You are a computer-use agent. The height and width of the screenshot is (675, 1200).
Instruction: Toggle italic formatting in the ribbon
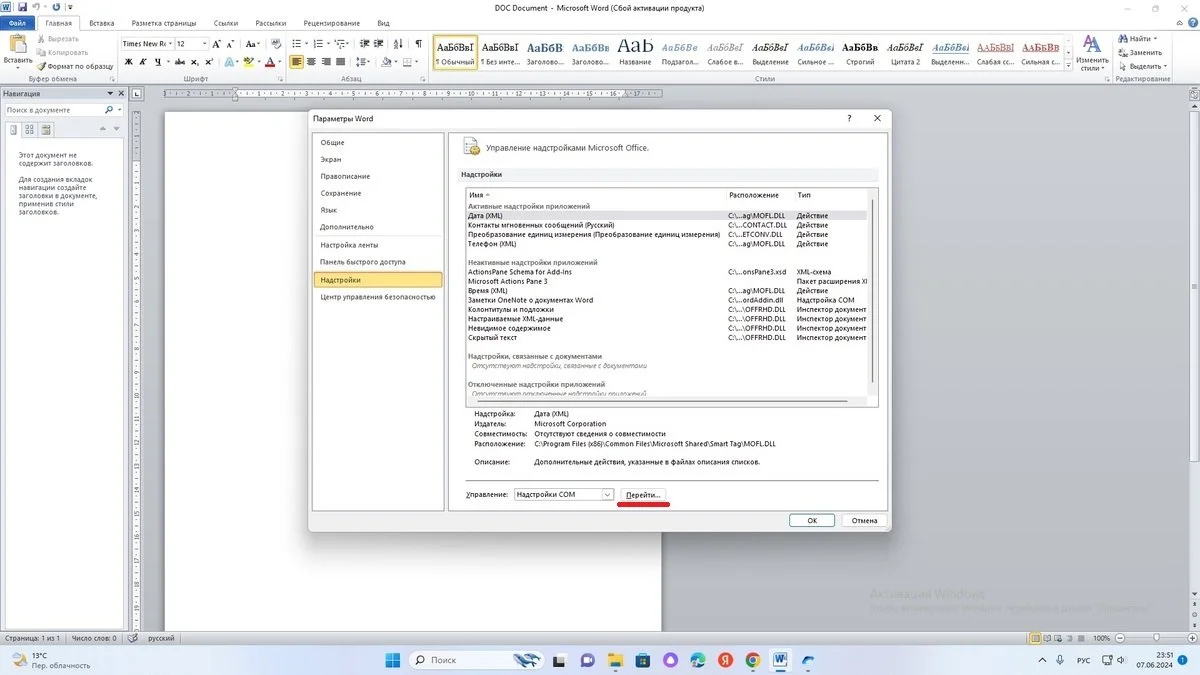click(x=142, y=62)
